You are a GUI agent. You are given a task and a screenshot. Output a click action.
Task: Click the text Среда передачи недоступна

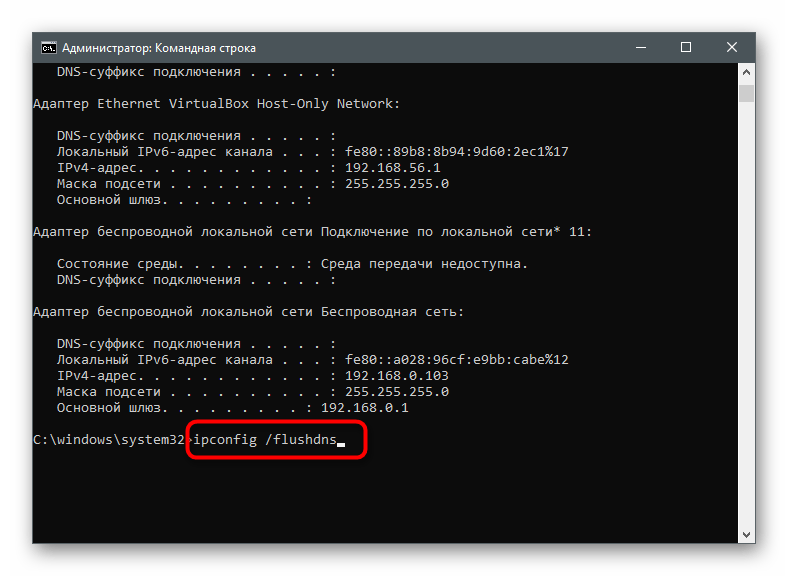424,264
